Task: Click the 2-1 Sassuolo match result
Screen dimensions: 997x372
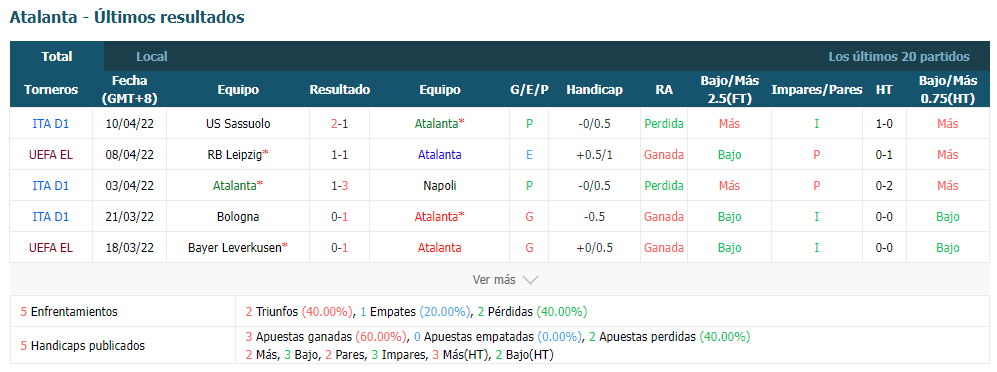Action: (x=340, y=124)
